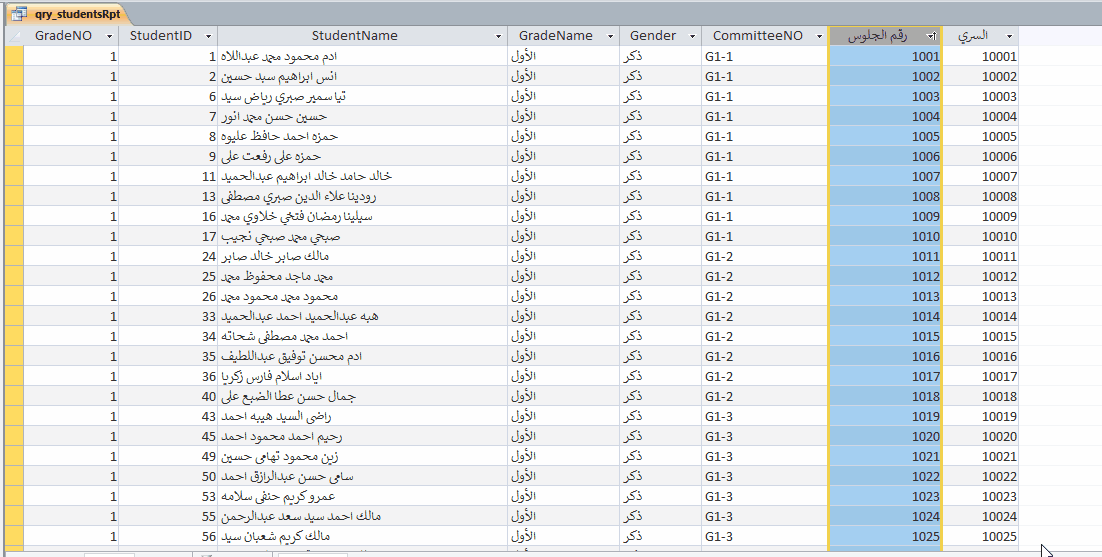Open GradeName column dropdown arrow
This screenshot has width=1102, height=557.
coord(609,36)
